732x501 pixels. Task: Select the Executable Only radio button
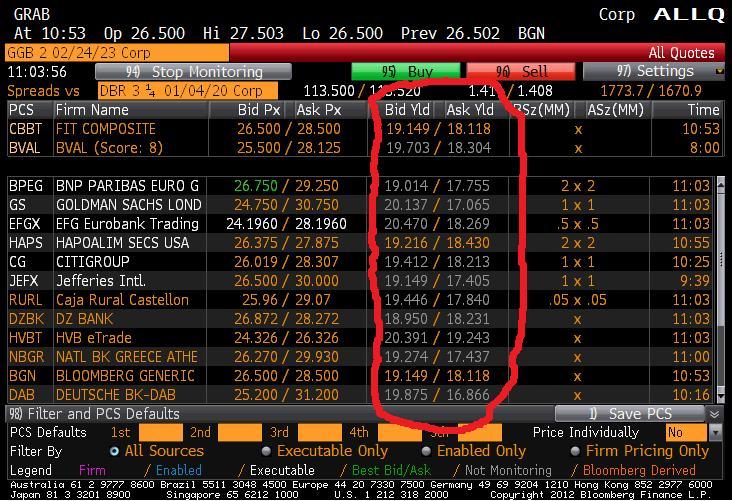point(266,451)
